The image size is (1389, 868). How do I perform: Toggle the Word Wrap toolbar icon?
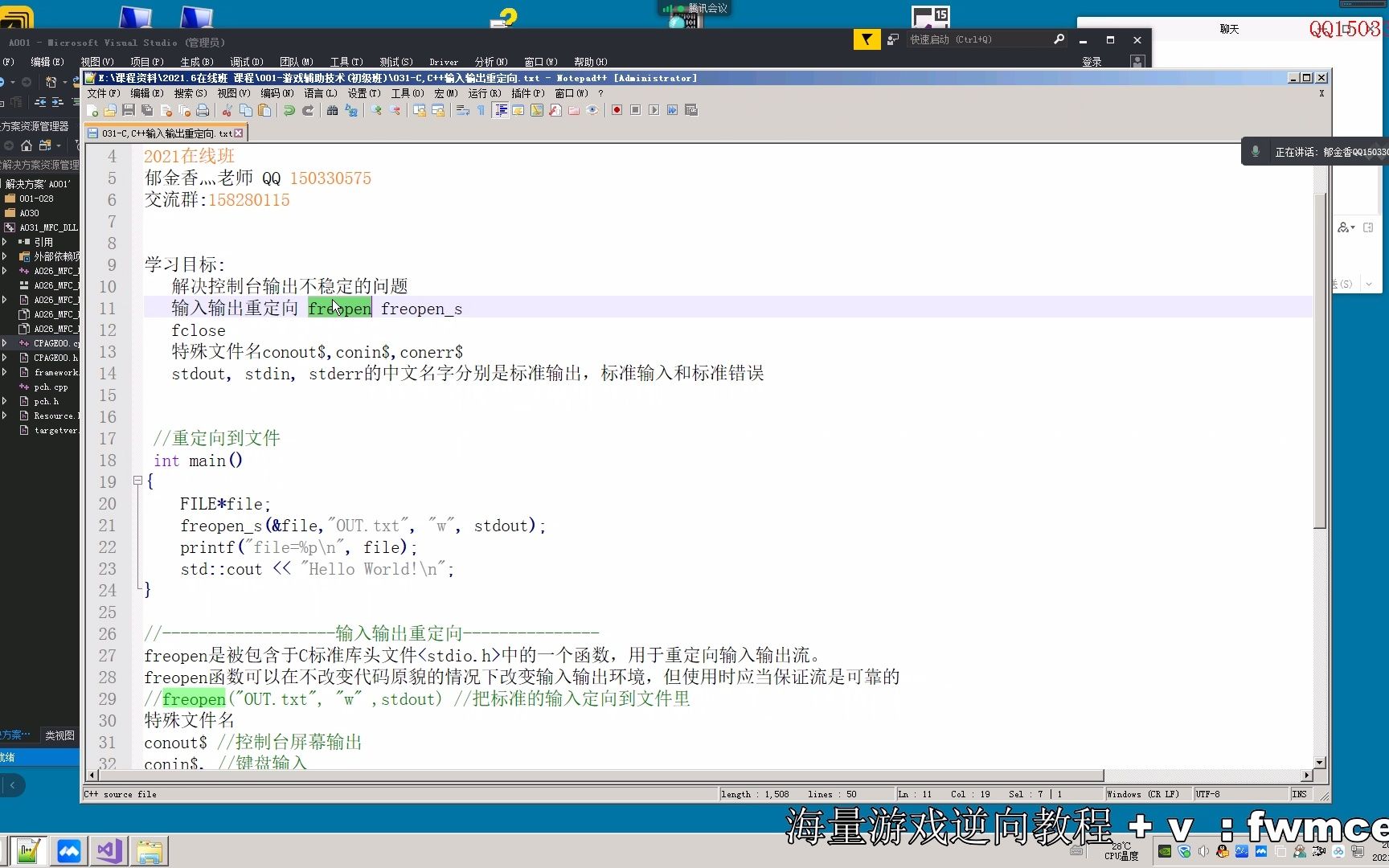463,110
